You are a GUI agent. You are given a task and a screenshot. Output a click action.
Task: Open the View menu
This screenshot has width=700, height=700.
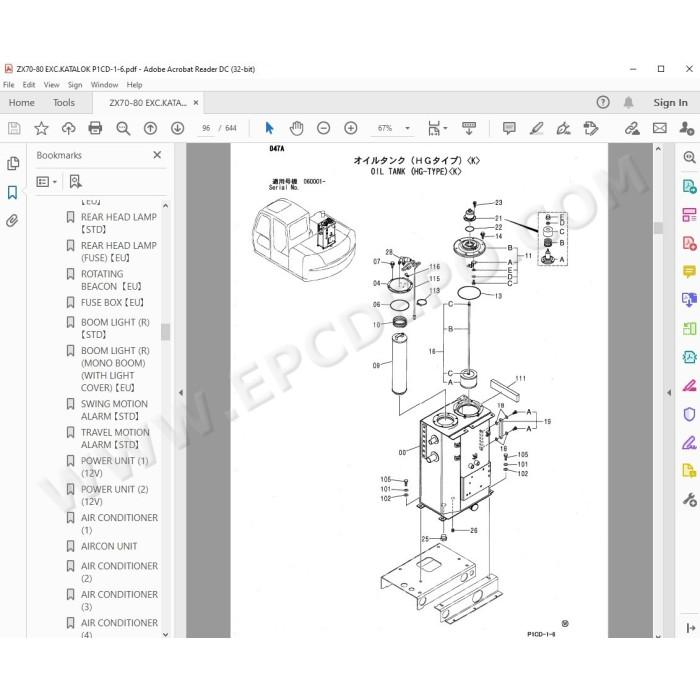[51, 85]
